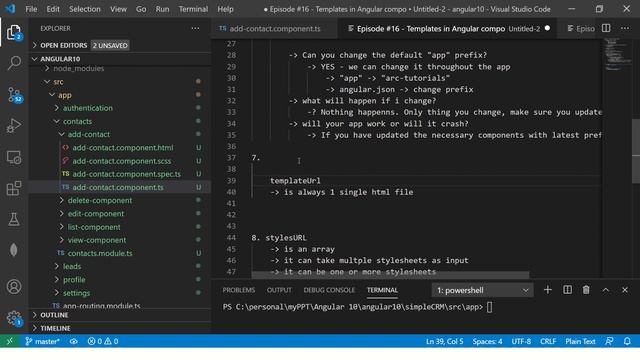Open the Terminal menu

pos(193,9)
